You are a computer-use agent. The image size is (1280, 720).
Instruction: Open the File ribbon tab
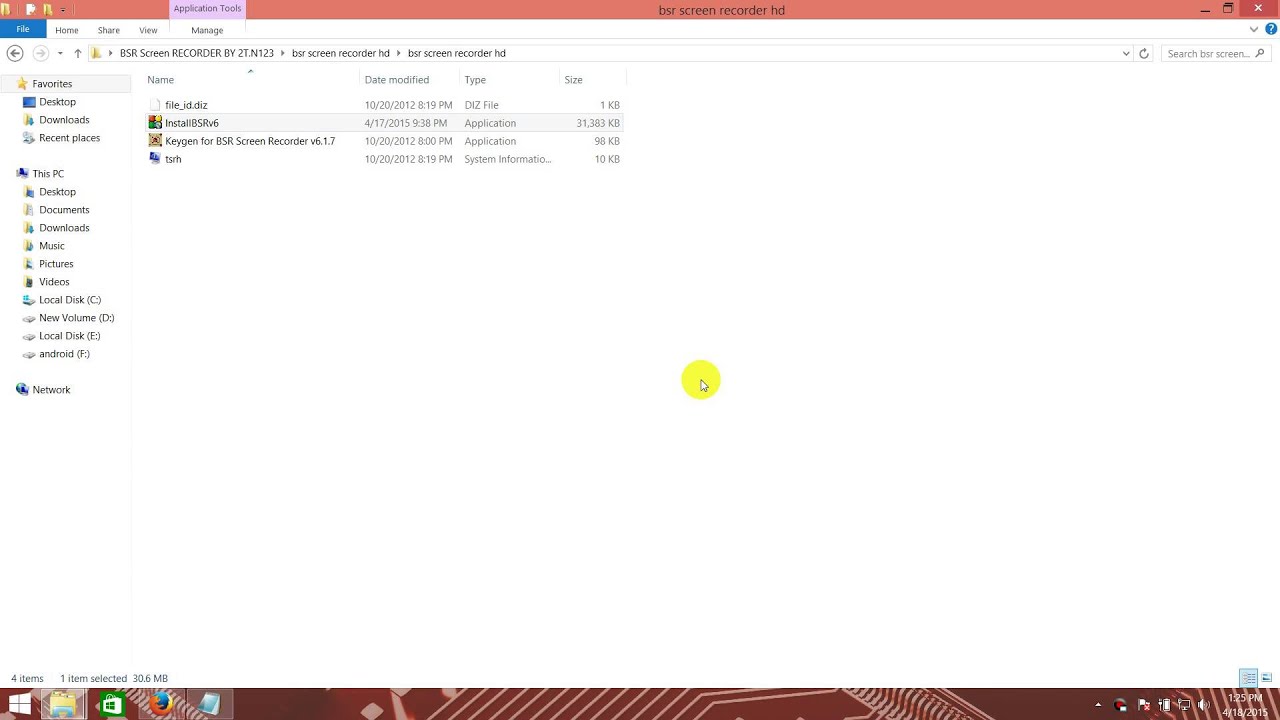22,30
